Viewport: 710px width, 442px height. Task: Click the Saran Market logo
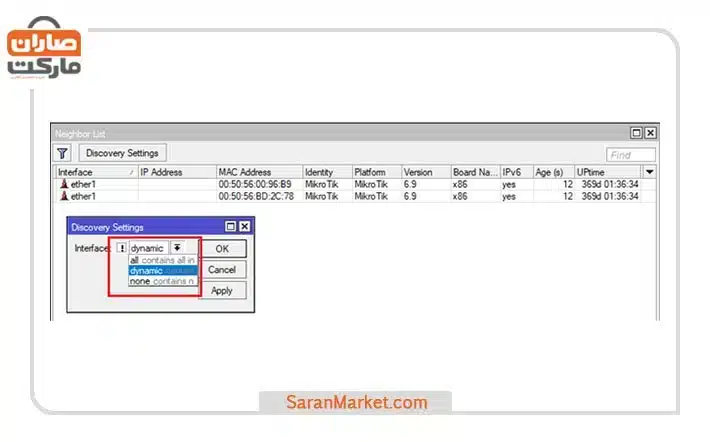pyautogui.click(x=44, y=50)
